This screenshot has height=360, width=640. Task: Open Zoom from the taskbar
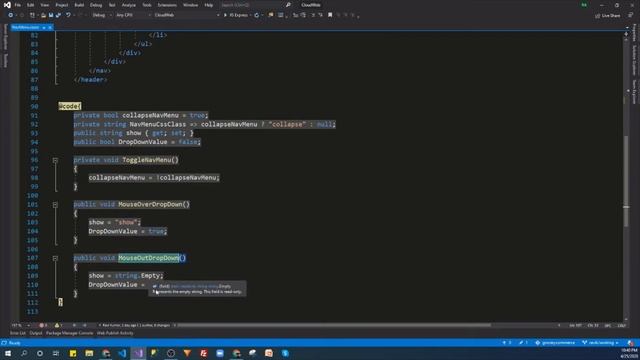(220, 353)
